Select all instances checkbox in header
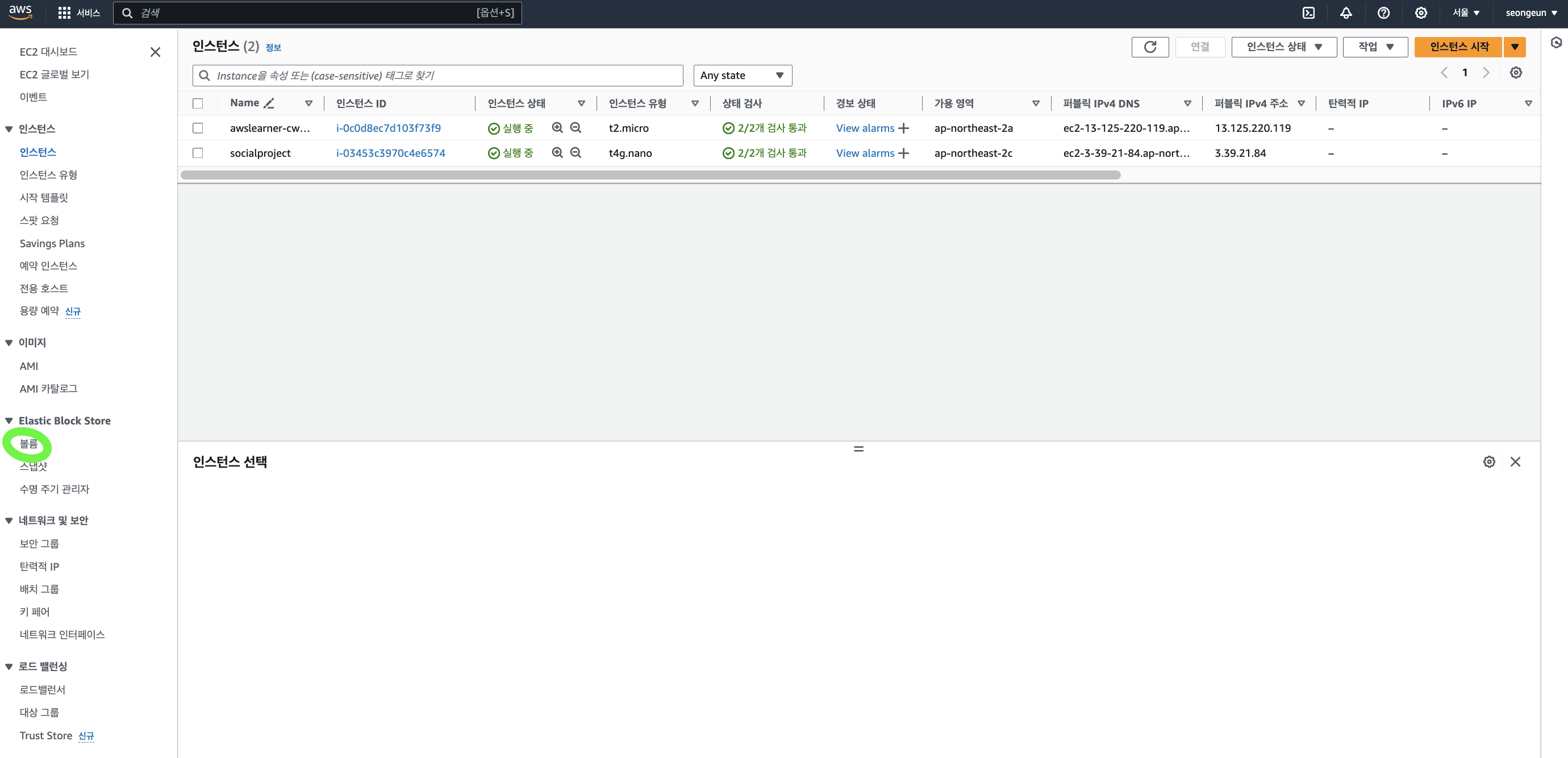 (198, 103)
